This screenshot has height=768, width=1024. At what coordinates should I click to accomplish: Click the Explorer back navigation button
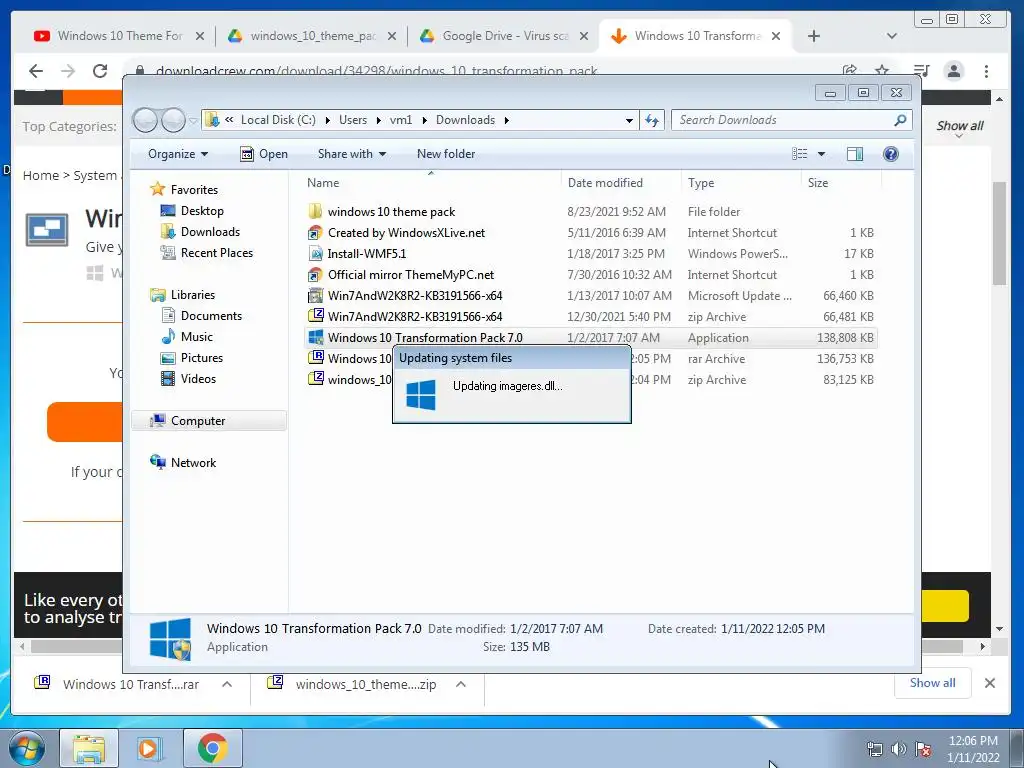click(145, 120)
